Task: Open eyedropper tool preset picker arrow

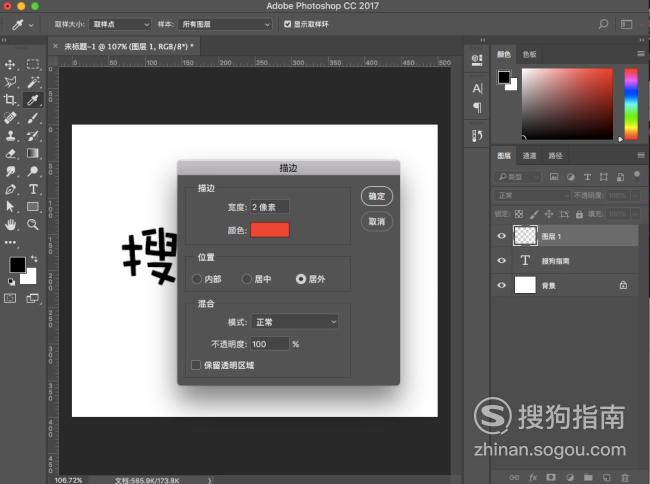Action: (31, 25)
